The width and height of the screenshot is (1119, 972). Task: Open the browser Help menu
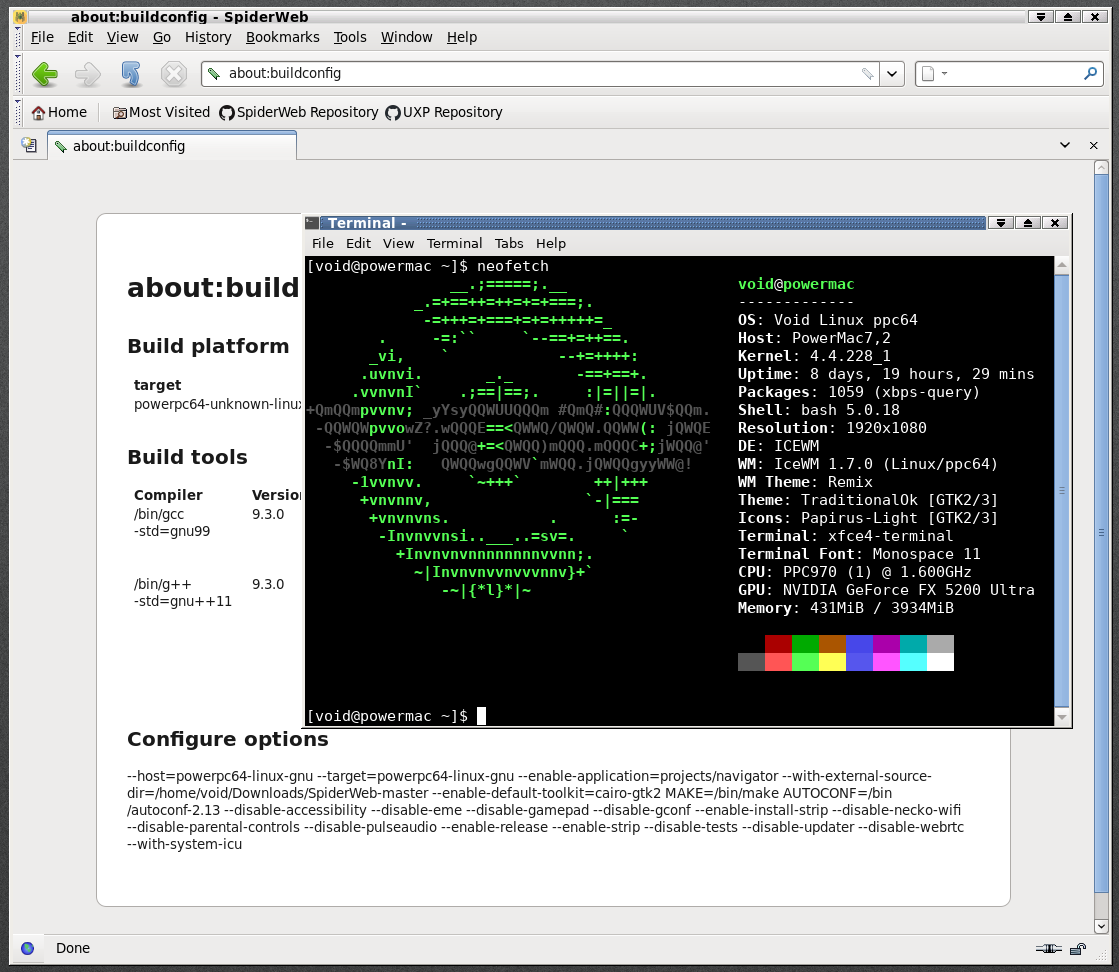462,37
